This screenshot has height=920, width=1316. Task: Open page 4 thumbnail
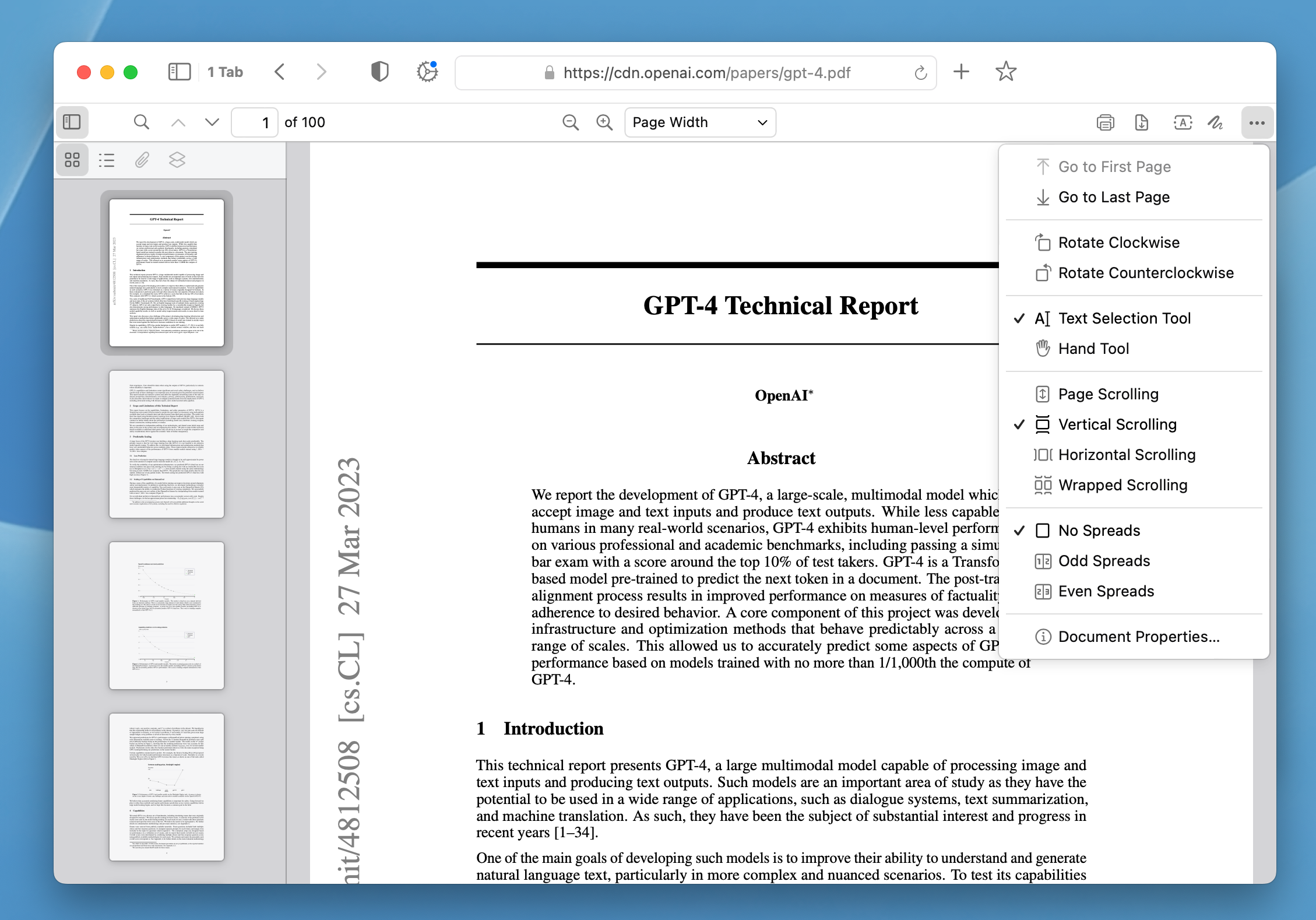(167, 787)
